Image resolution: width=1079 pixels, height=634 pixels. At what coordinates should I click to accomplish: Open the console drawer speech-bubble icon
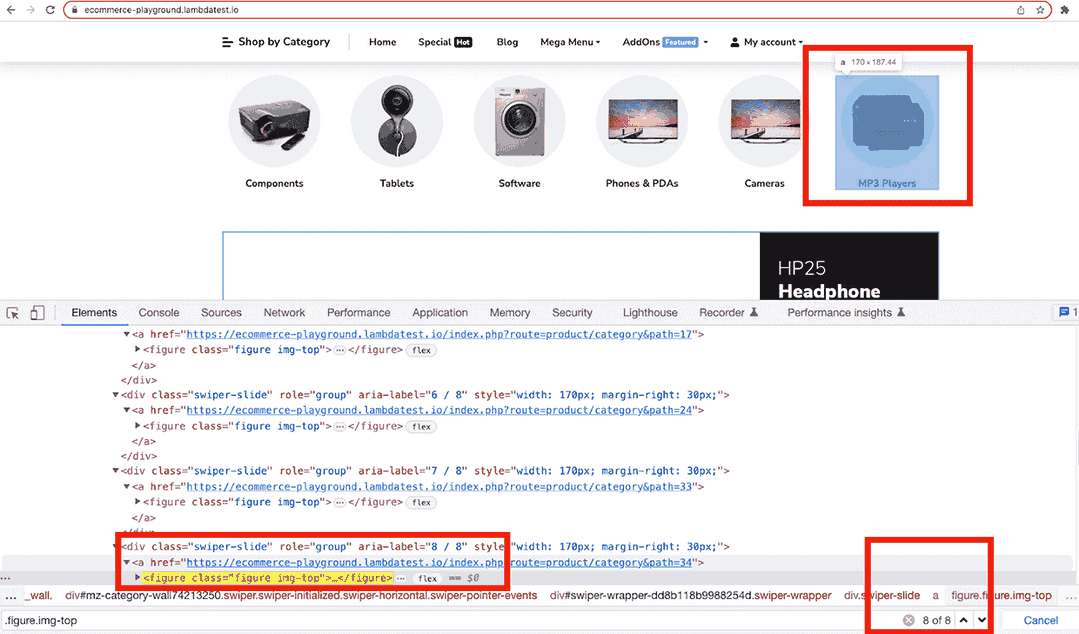click(1063, 312)
